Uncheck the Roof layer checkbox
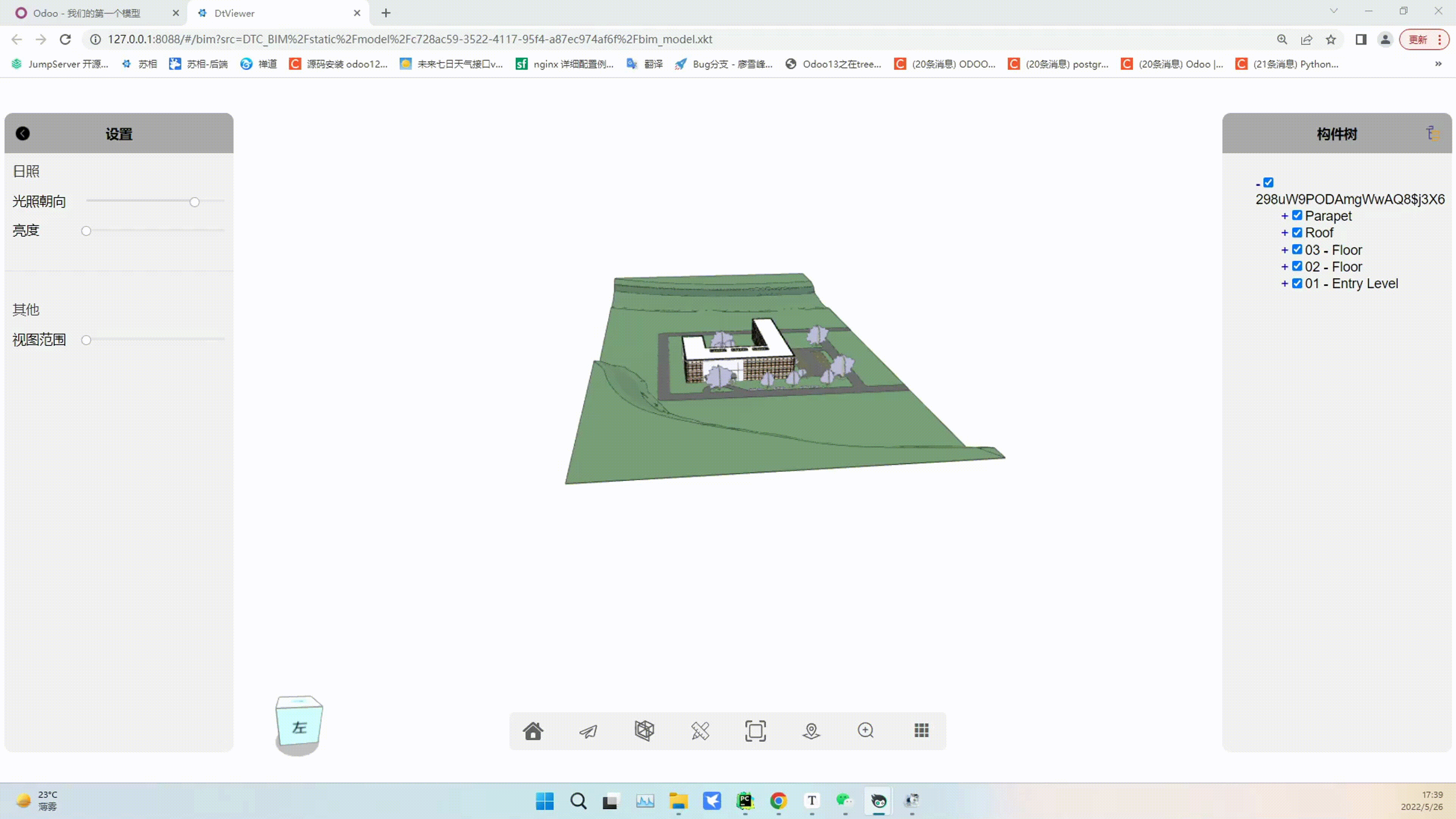 coord(1297,232)
